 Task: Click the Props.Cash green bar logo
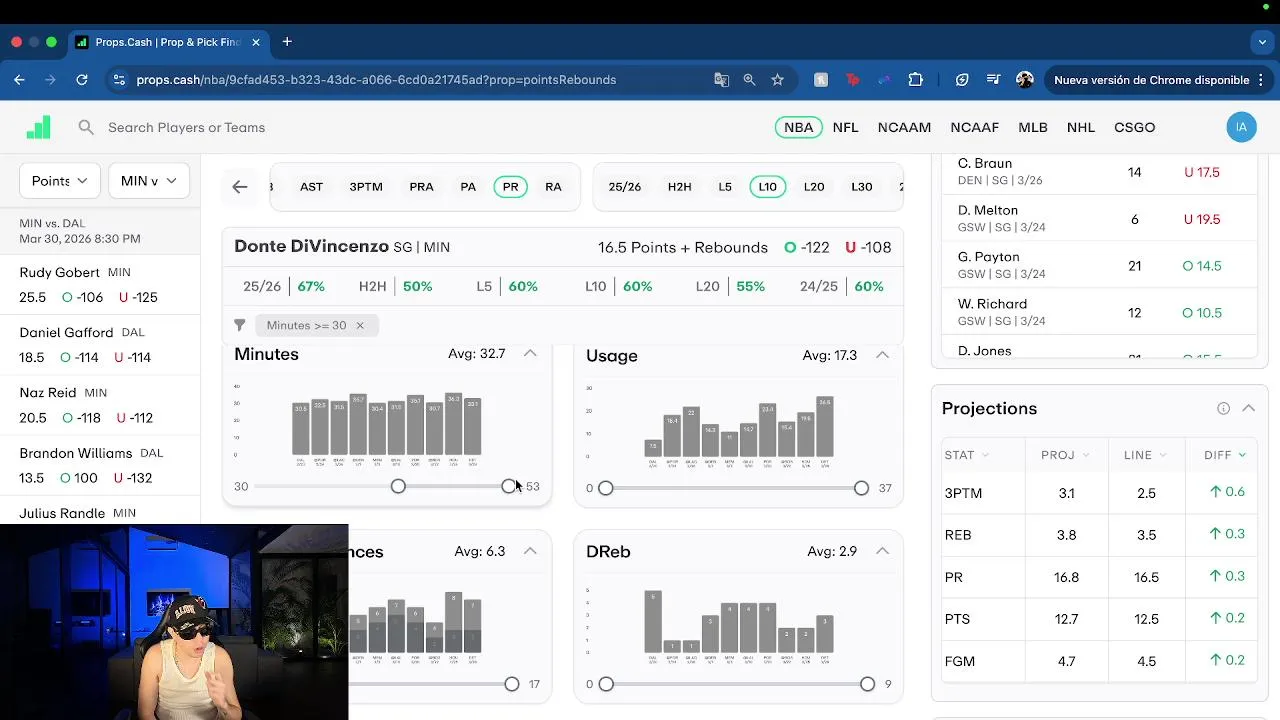(x=38, y=127)
